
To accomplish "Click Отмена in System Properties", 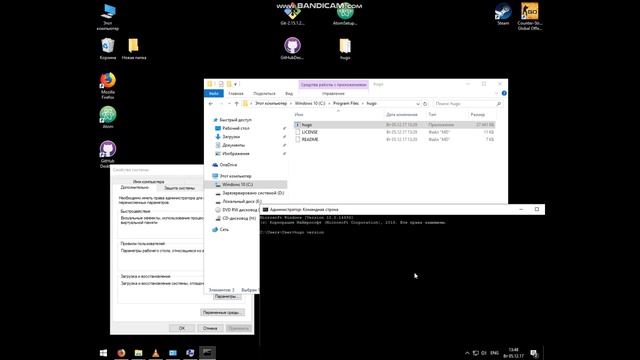I will (210, 328).
